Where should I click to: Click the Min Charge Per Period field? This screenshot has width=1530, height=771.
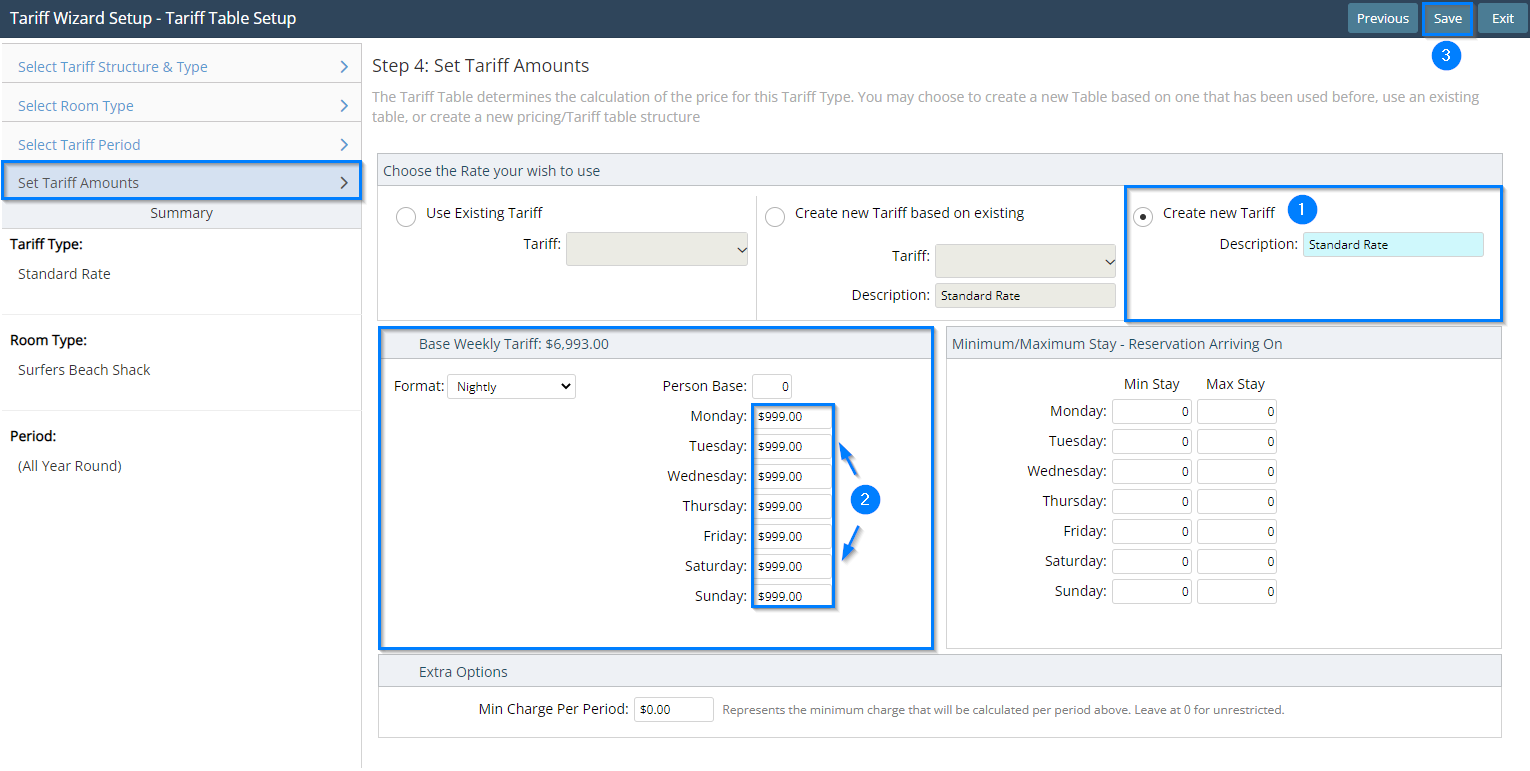click(x=673, y=710)
